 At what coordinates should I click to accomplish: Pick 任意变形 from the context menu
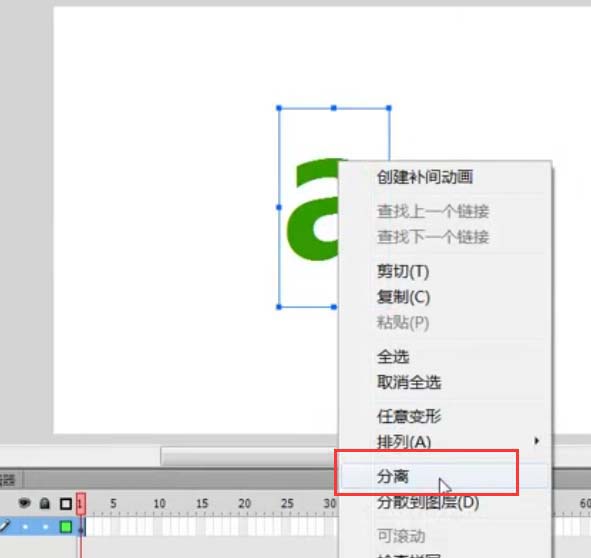point(409,416)
